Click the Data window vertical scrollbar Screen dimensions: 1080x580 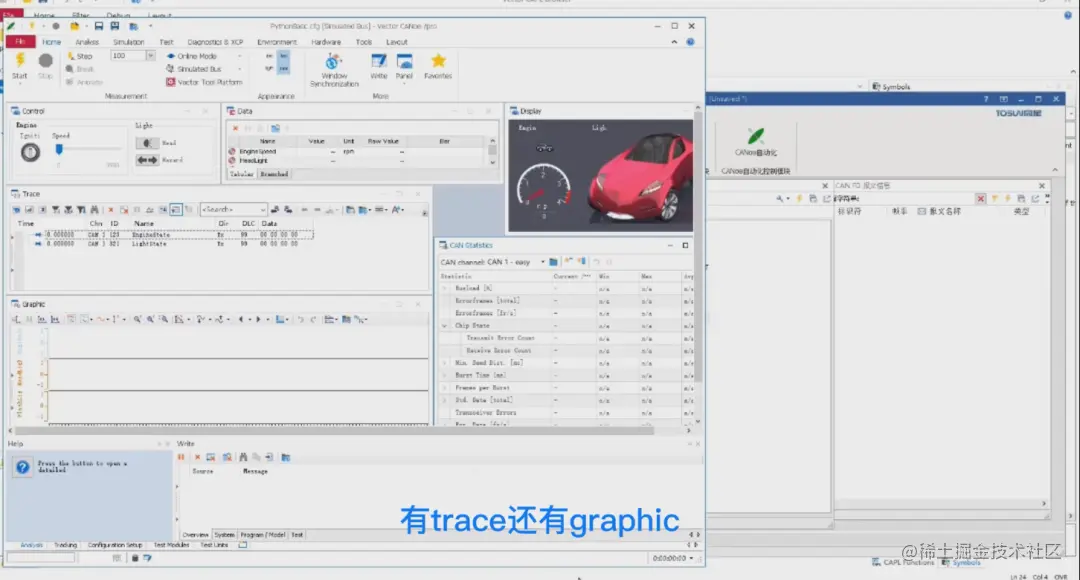[x=492, y=151]
